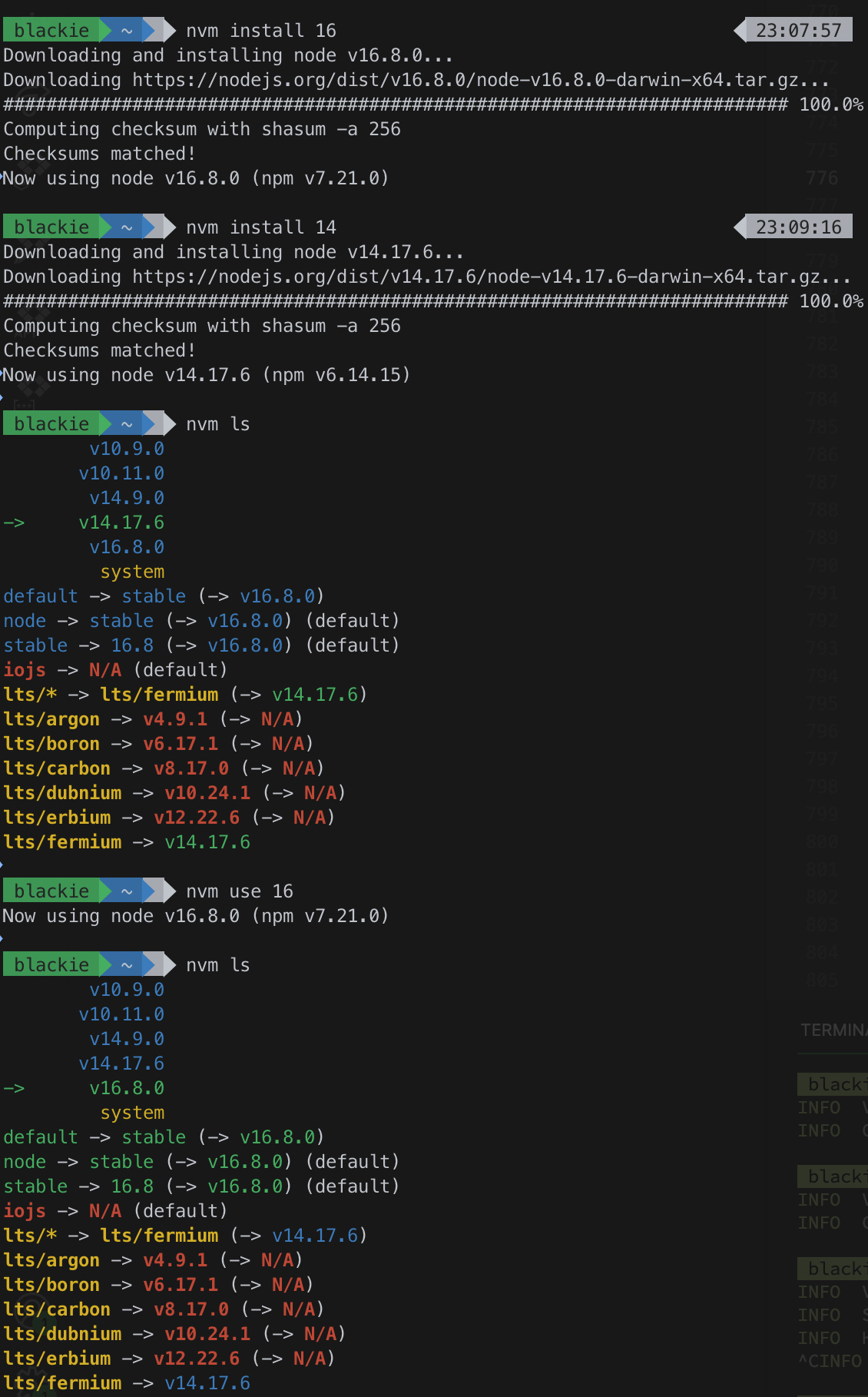Place cursor on the 'nvm install 16' command
The width and height of the screenshot is (868, 1397).
pos(261,31)
